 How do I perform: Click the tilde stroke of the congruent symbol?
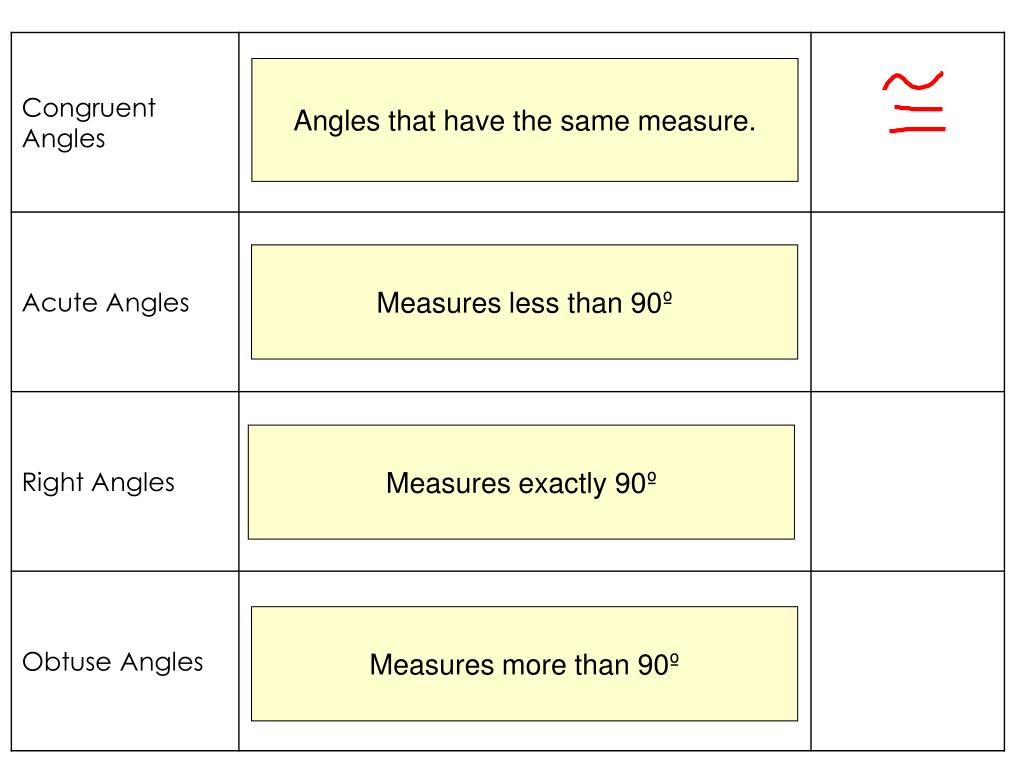tap(913, 81)
